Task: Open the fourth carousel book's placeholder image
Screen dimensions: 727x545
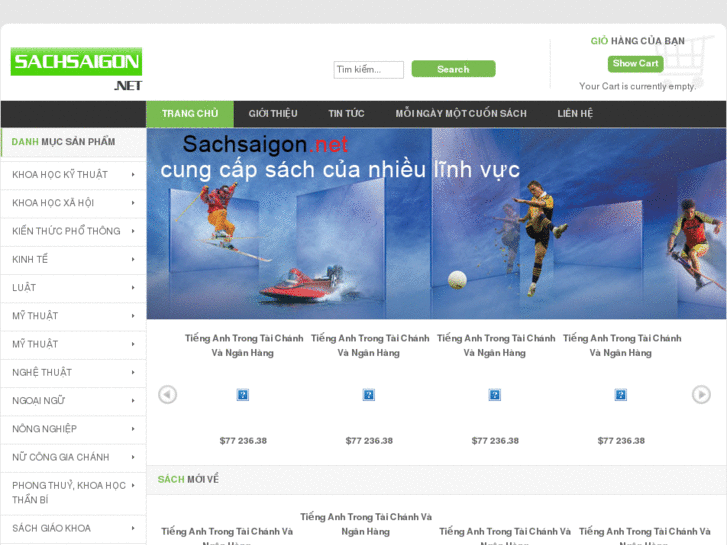Action: click(x=621, y=395)
